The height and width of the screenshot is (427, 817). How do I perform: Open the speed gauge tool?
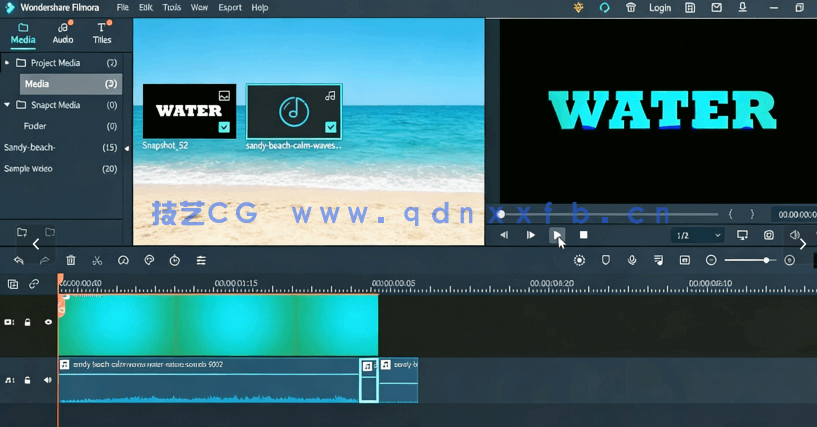pos(123,260)
